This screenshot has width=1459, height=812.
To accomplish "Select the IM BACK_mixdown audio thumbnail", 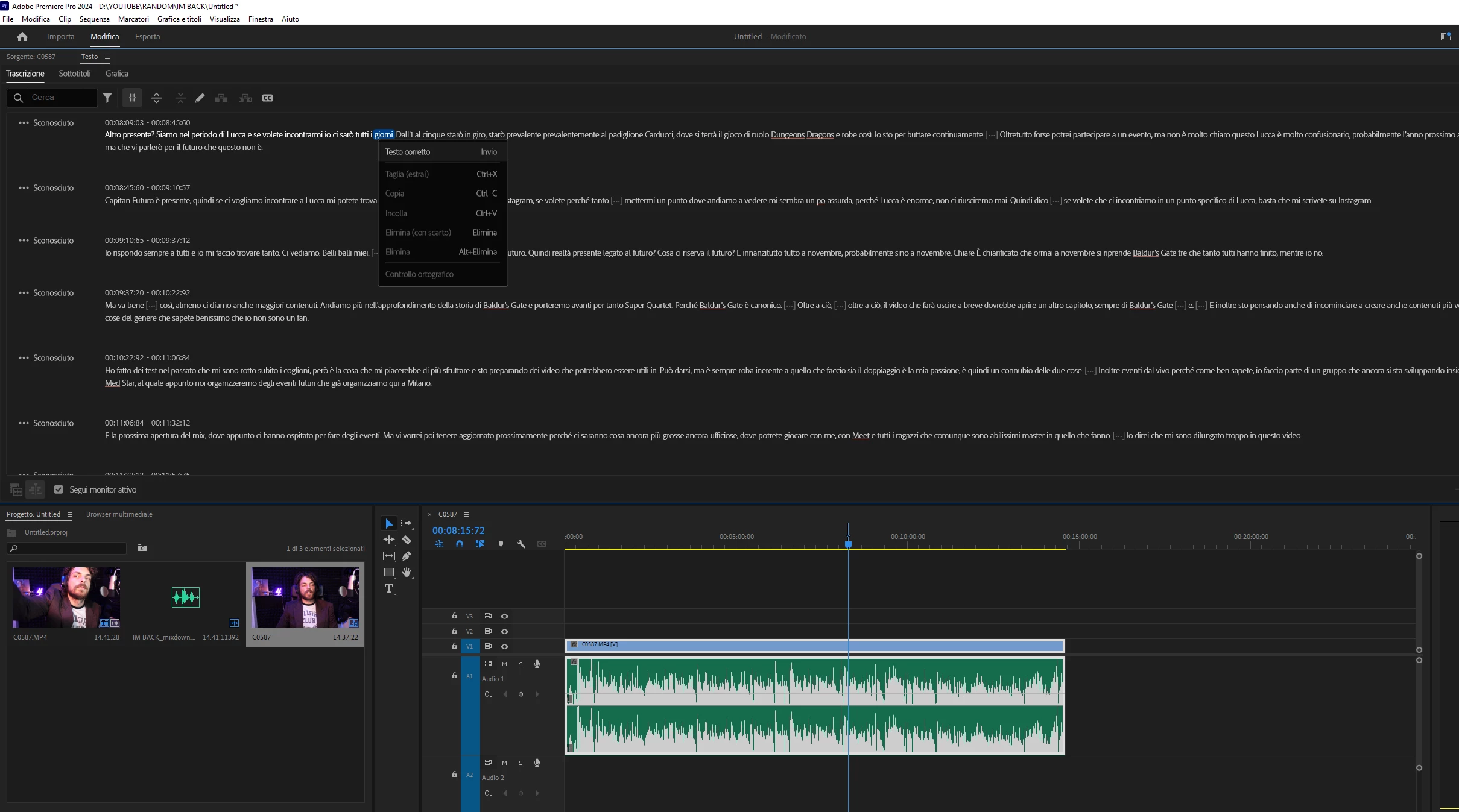I will click(x=185, y=597).
